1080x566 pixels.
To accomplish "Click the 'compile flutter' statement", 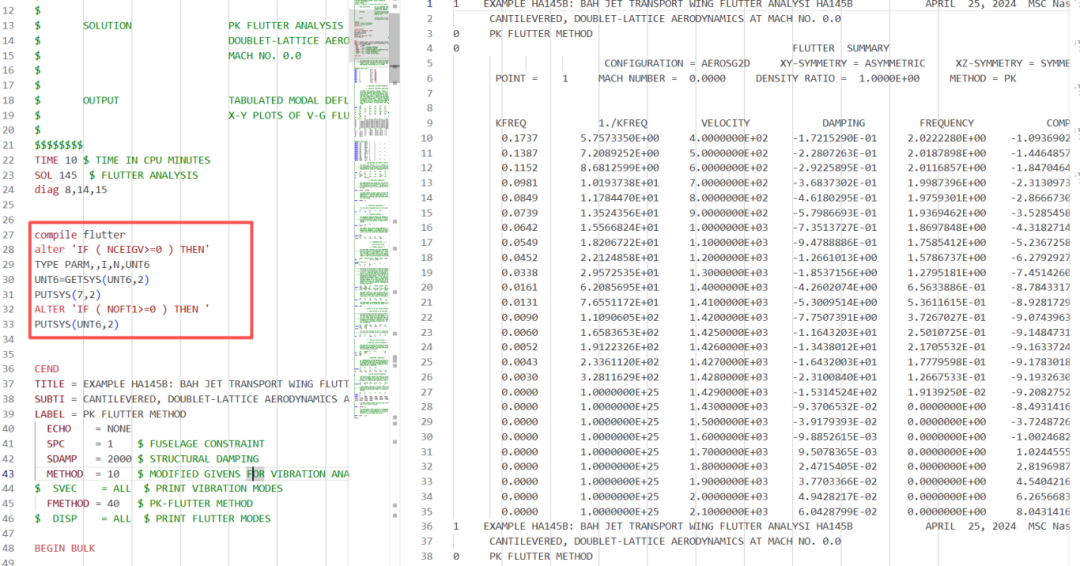I will tap(80, 235).
